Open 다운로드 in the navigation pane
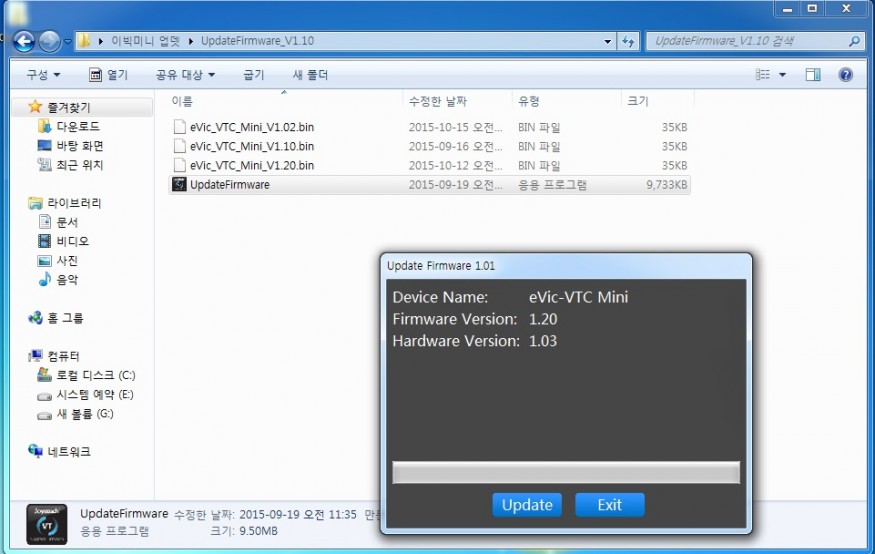This screenshot has width=875, height=554. [78, 126]
